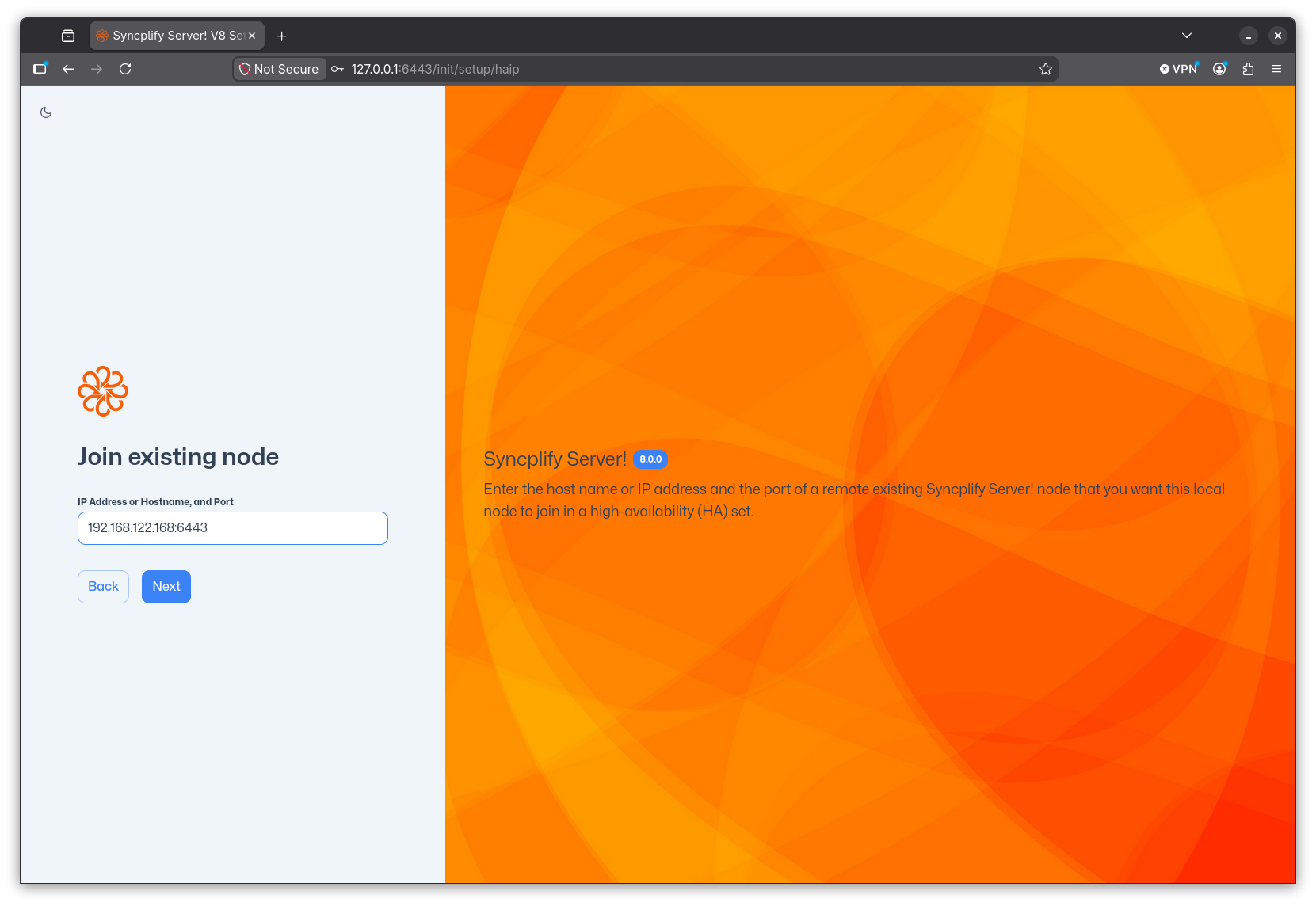Open the account profile icon
Image resolution: width=1316 pixels, height=906 pixels.
[x=1220, y=69]
